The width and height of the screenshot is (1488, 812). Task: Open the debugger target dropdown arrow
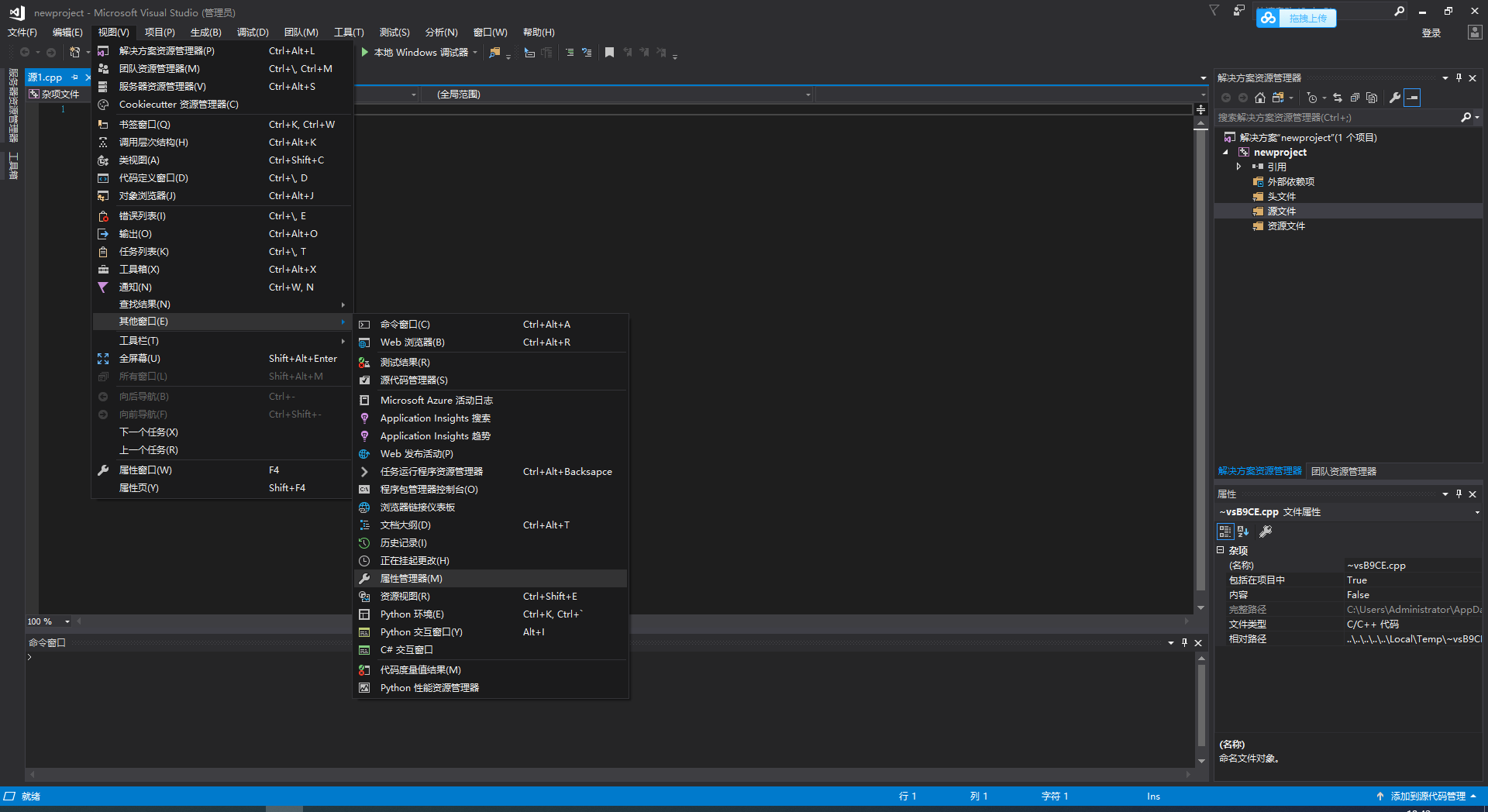click(475, 53)
